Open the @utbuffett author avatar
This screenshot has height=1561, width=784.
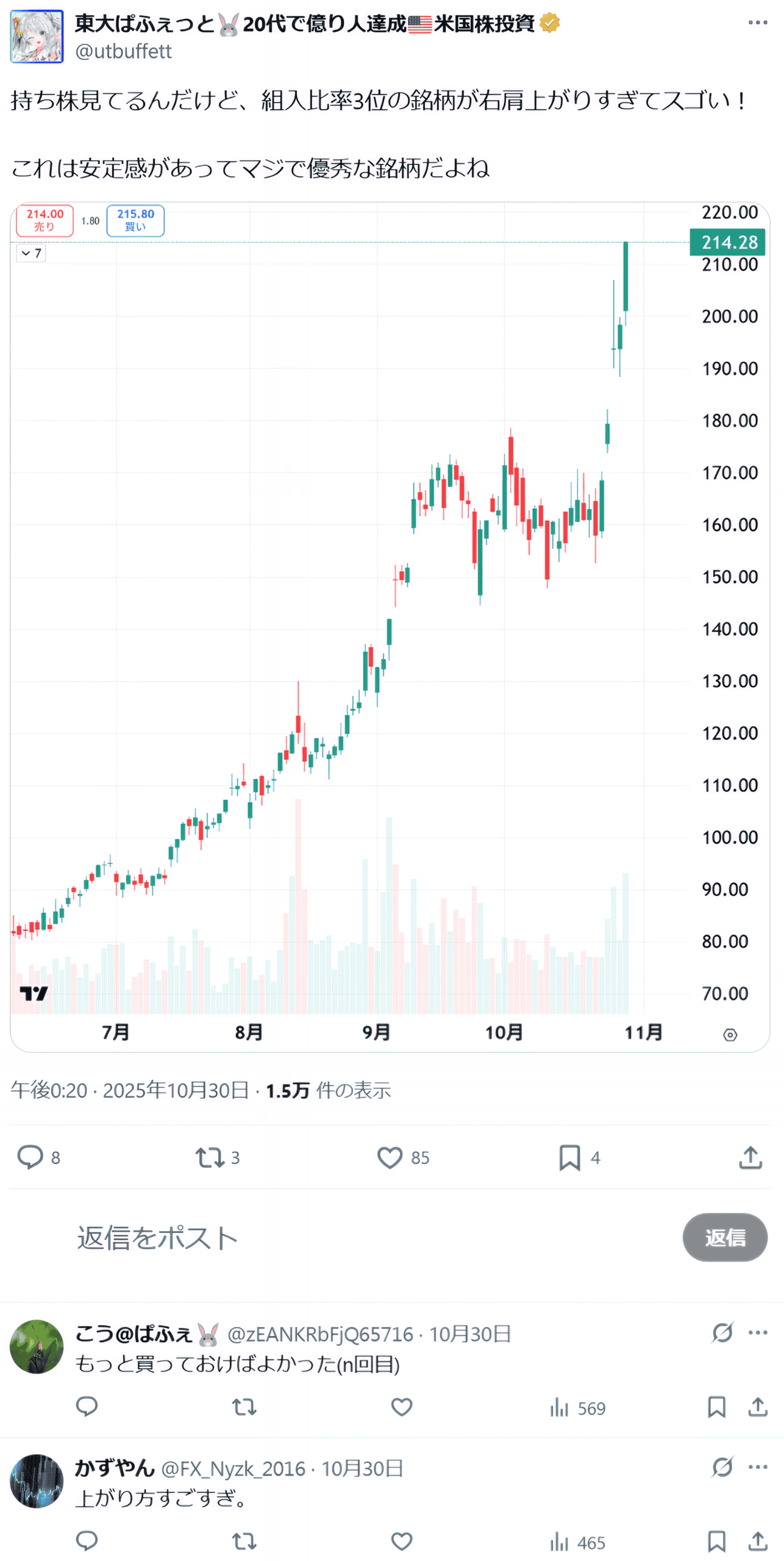point(37,37)
